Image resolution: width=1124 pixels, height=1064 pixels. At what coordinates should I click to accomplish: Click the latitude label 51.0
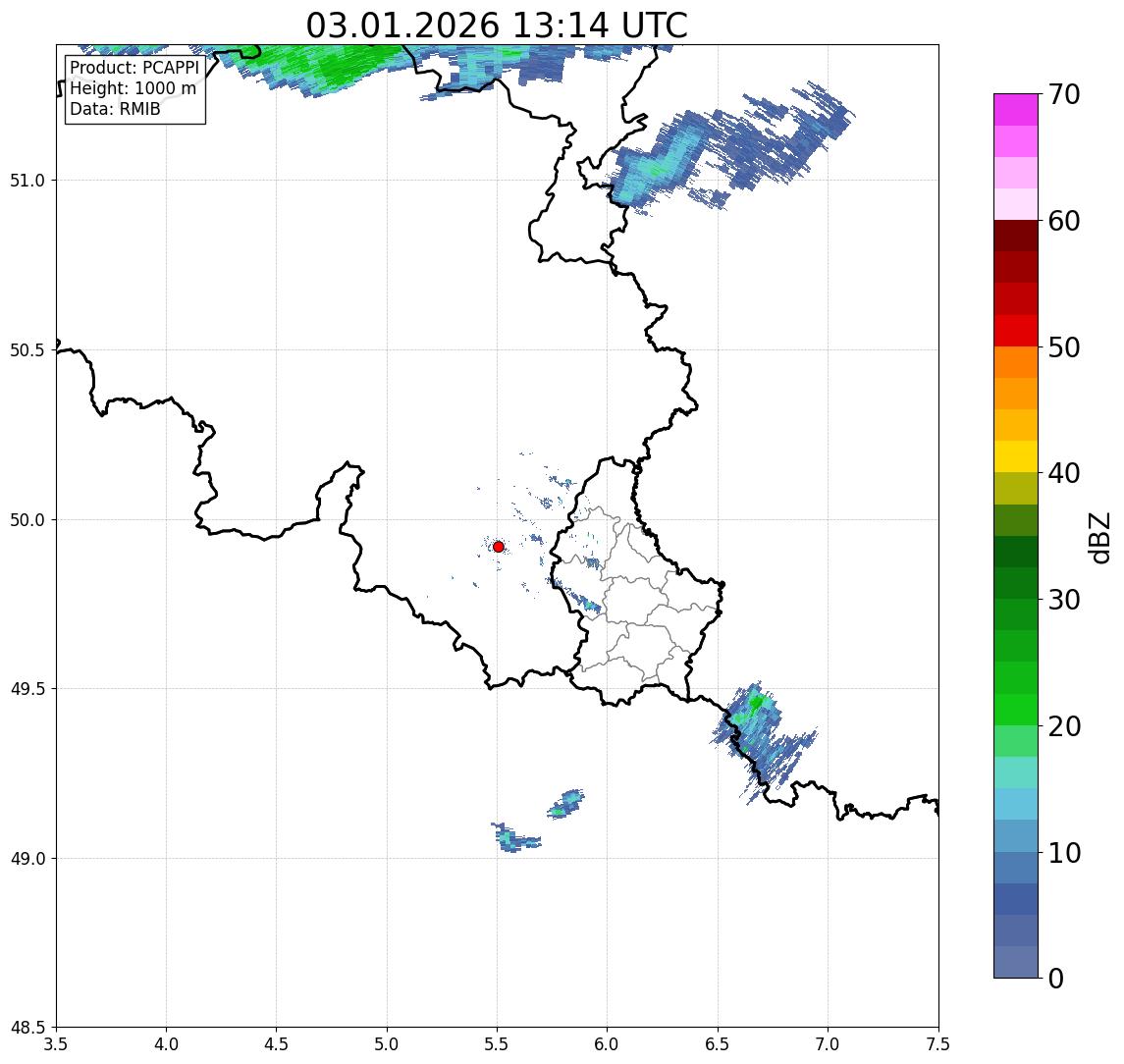(x=27, y=180)
